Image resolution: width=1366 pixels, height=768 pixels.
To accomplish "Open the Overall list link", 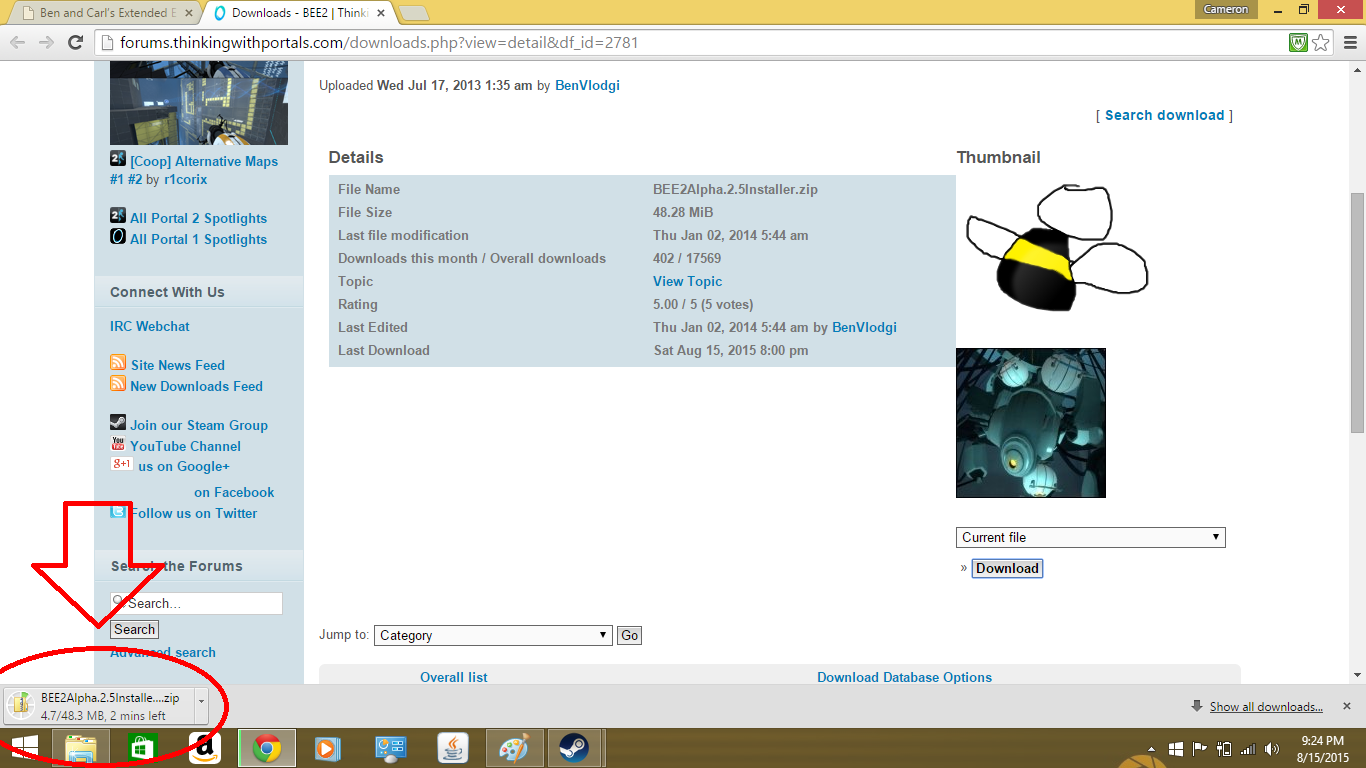I will coord(454,677).
